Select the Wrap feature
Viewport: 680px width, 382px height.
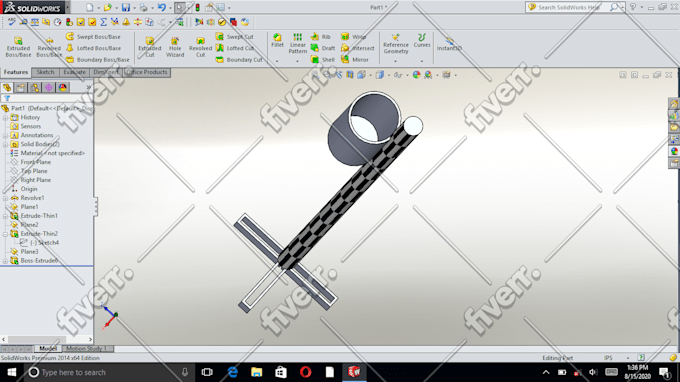tap(353, 37)
